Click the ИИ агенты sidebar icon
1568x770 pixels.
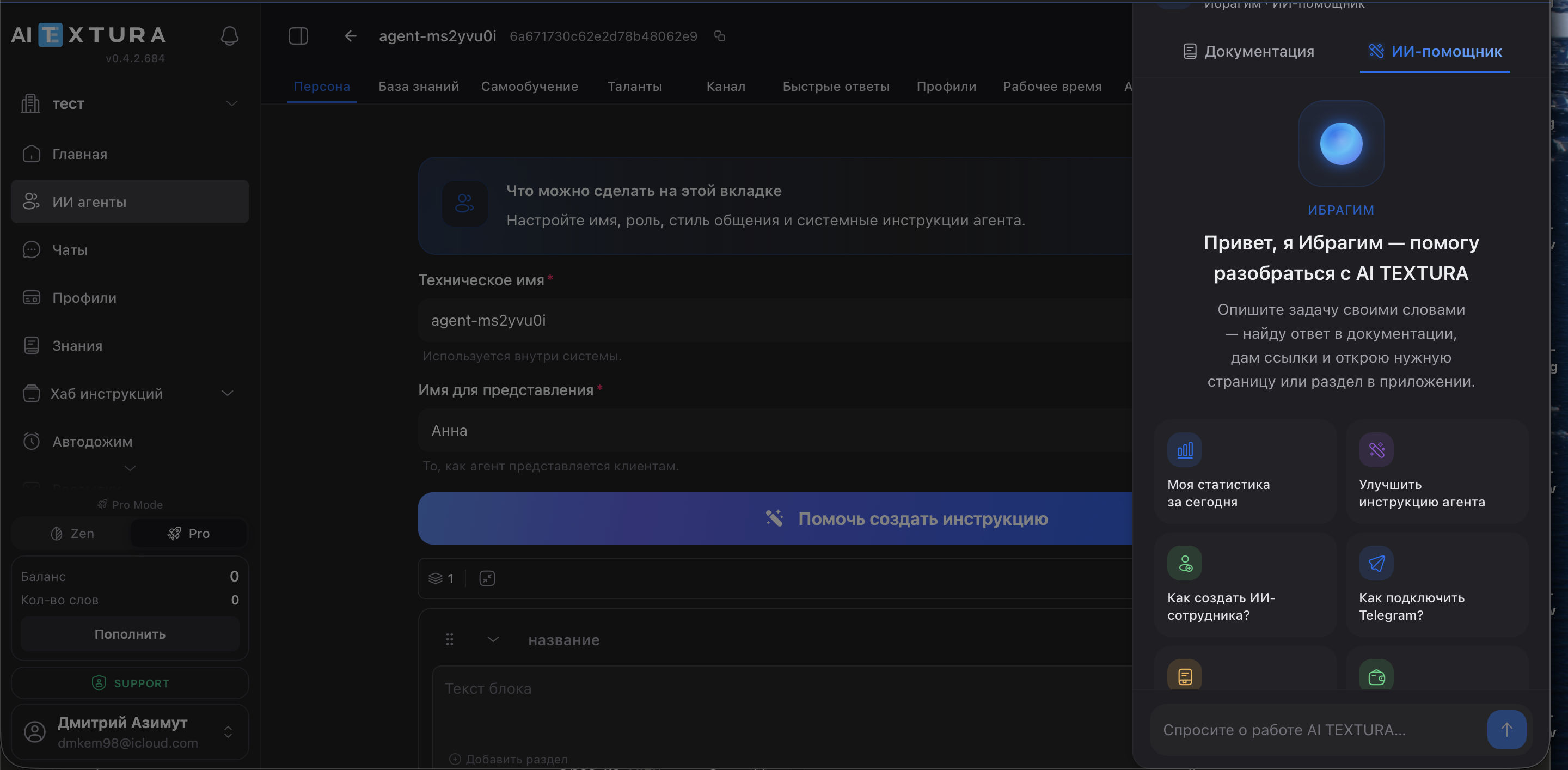(x=31, y=201)
